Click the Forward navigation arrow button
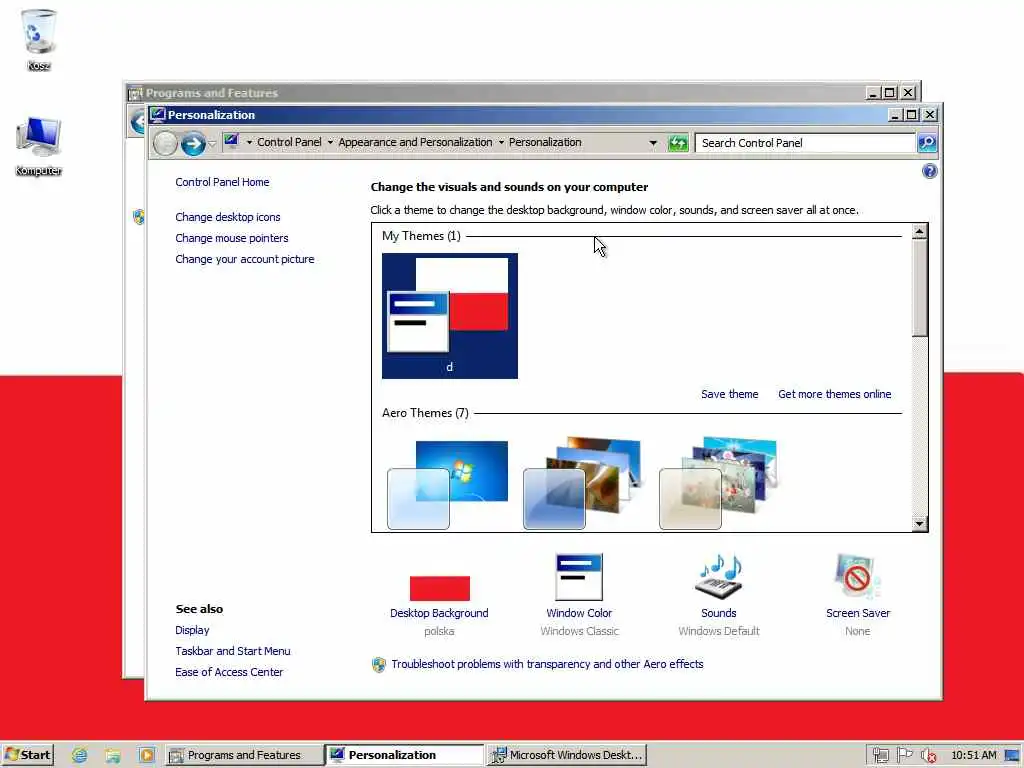This screenshot has height=768, width=1024. point(193,143)
